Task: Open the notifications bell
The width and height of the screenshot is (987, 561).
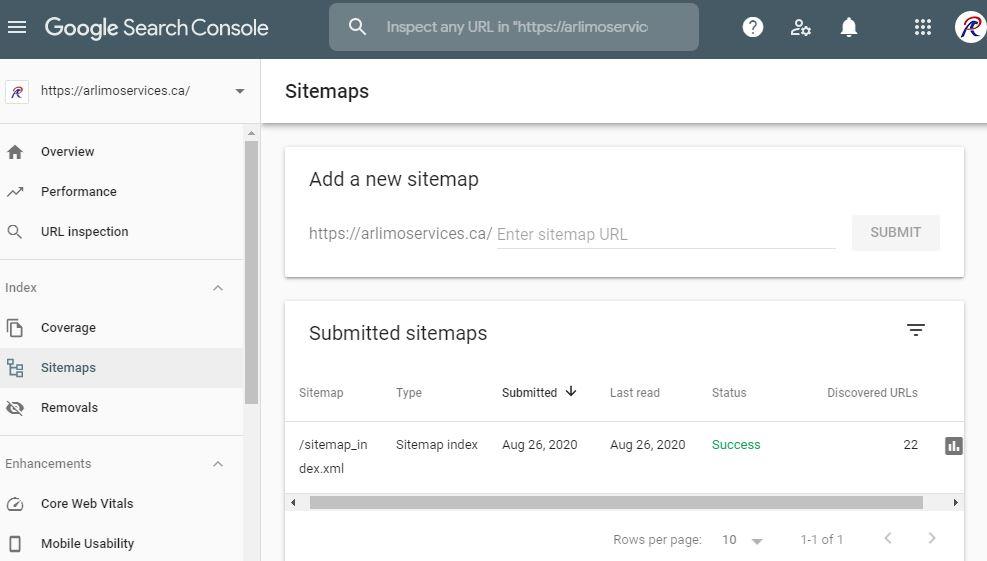Action: tap(849, 27)
